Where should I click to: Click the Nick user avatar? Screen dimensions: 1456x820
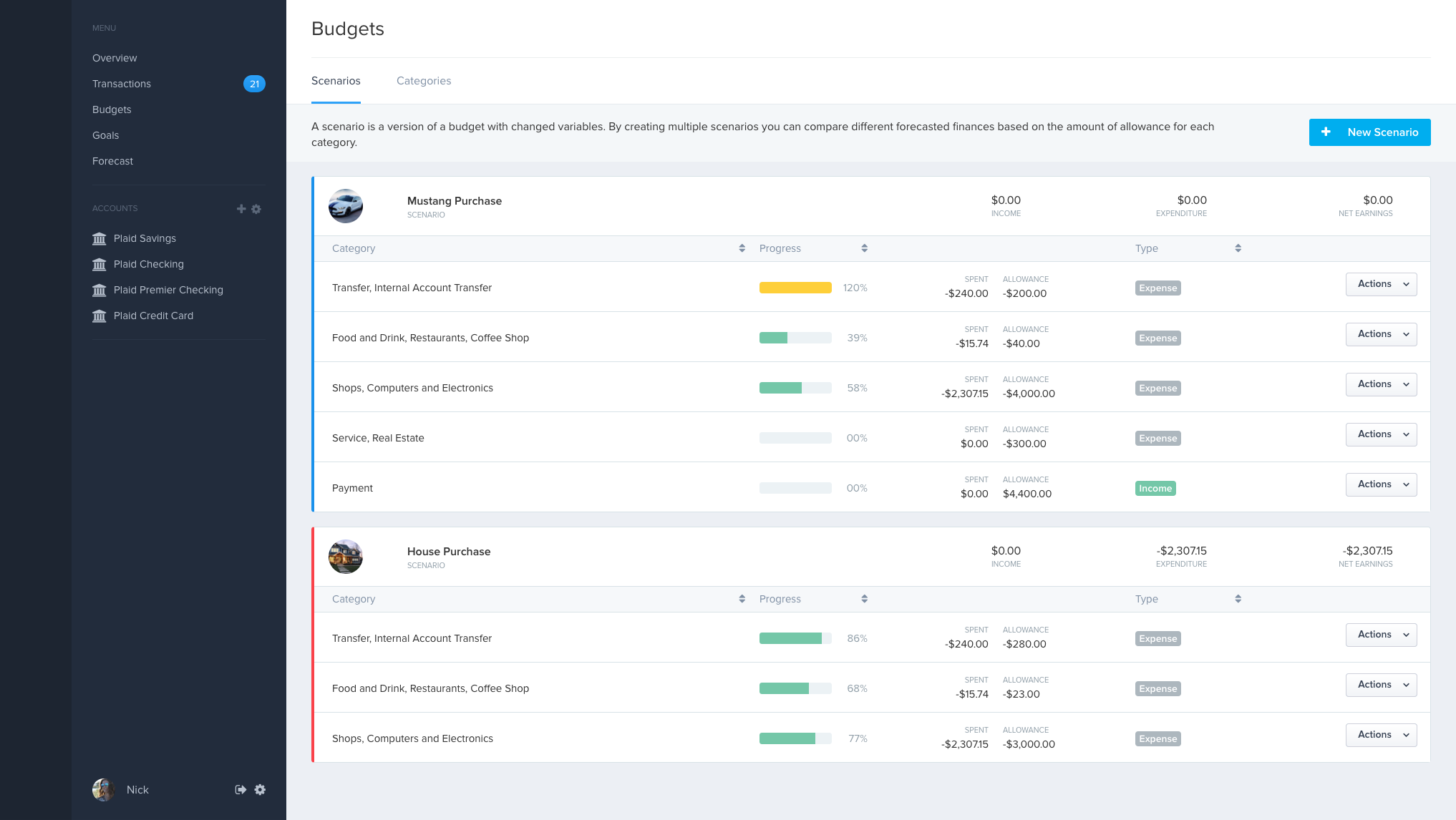[103, 789]
